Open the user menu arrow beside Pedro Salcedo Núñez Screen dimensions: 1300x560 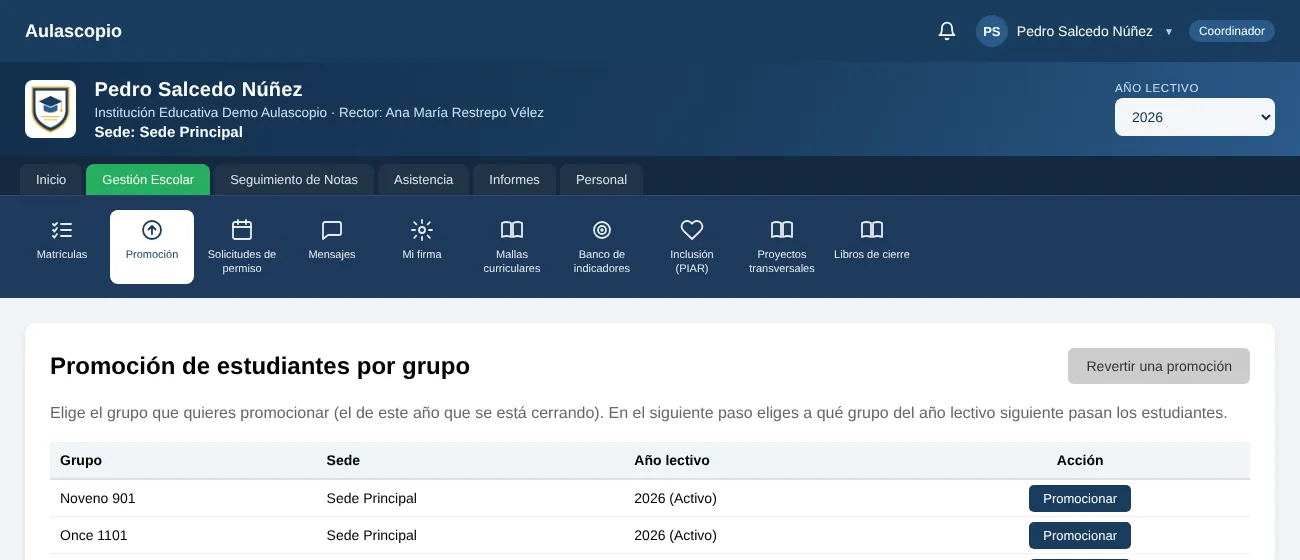coord(1168,32)
